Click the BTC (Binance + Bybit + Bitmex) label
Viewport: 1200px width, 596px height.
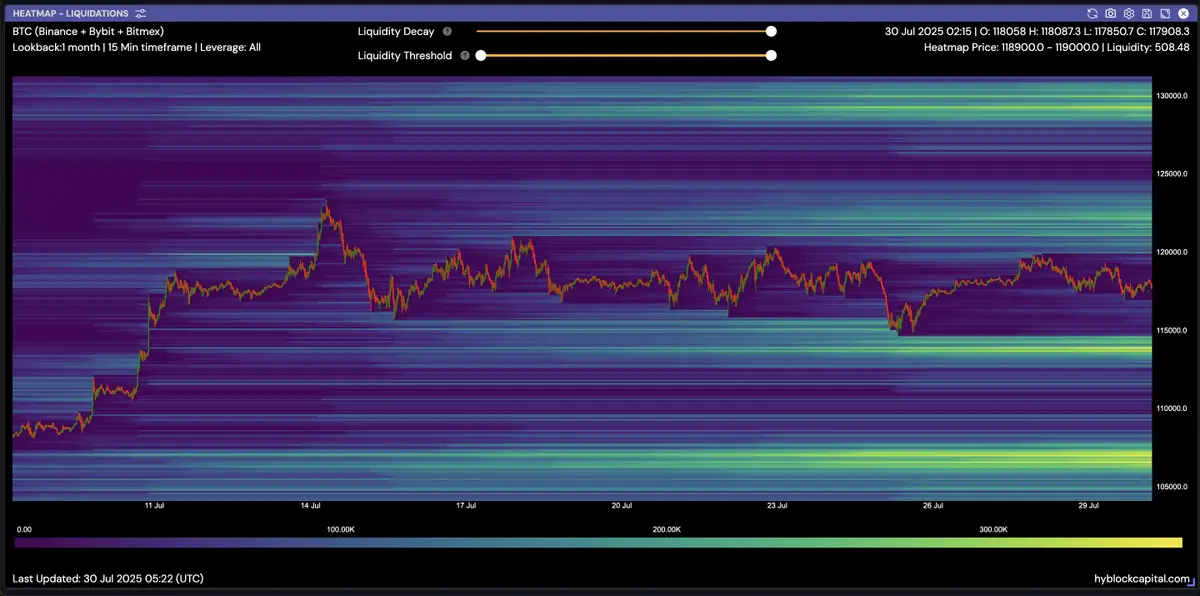(x=88, y=31)
